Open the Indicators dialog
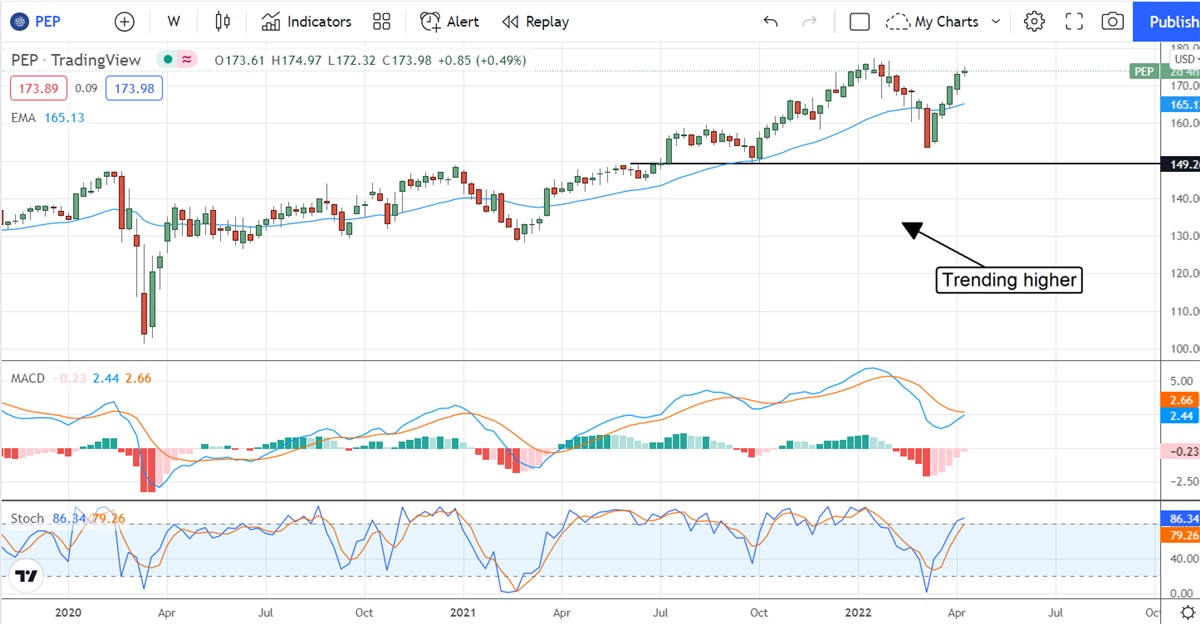This screenshot has width=1200, height=624. (307, 21)
